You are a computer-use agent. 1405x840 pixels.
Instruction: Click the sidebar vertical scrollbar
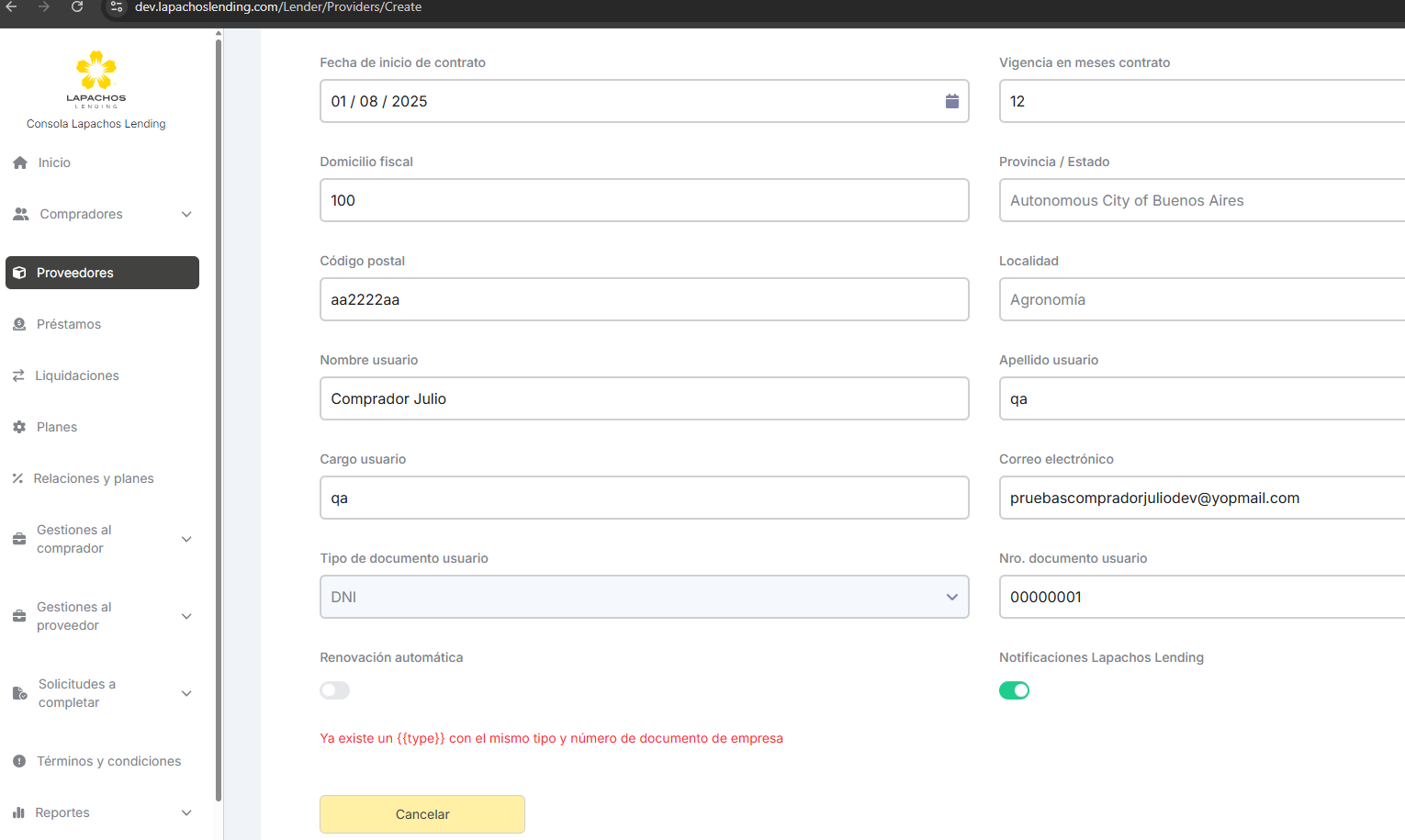(x=219, y=413)
